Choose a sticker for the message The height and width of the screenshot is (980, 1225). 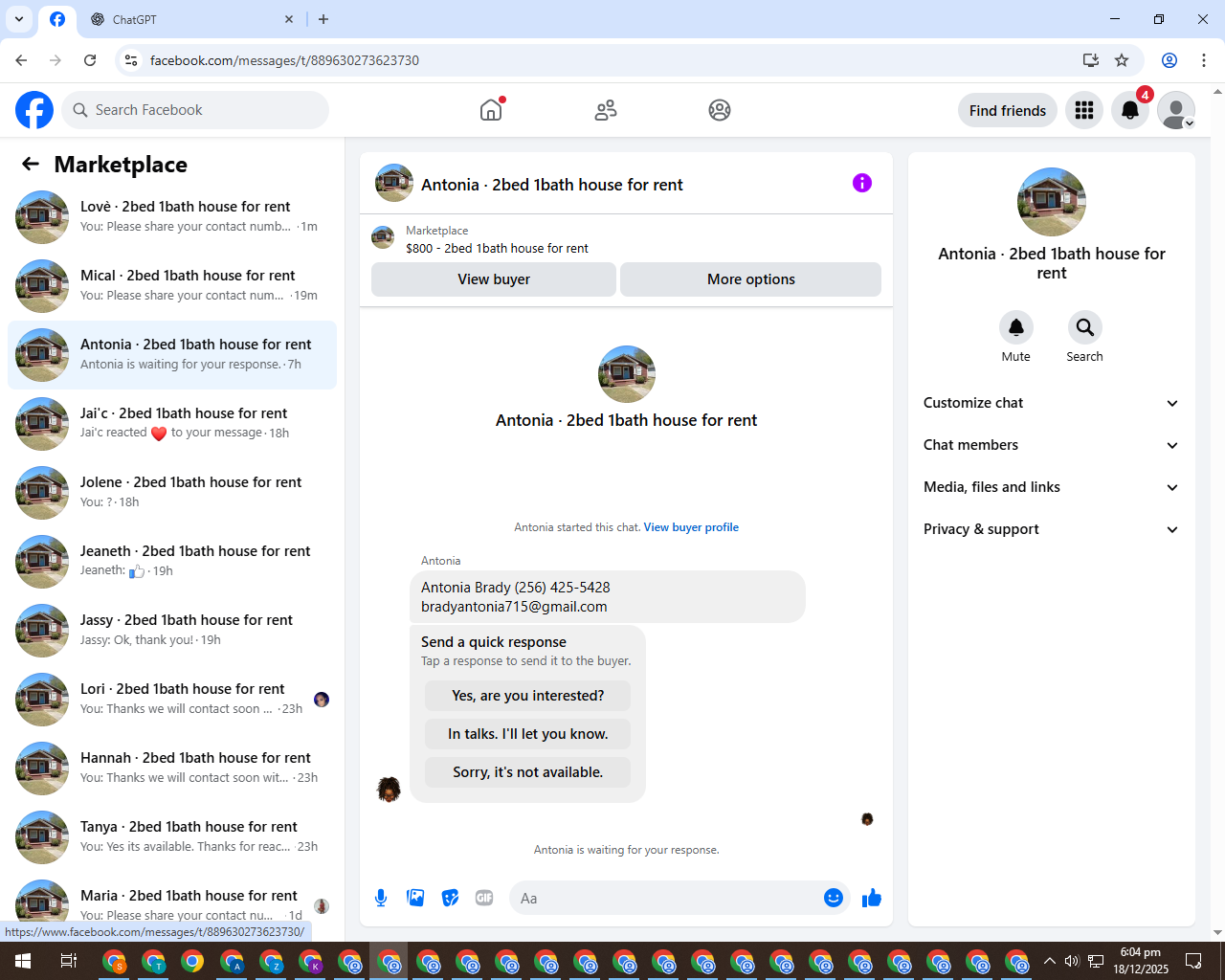pyautogui.click(x=450, y=898)
